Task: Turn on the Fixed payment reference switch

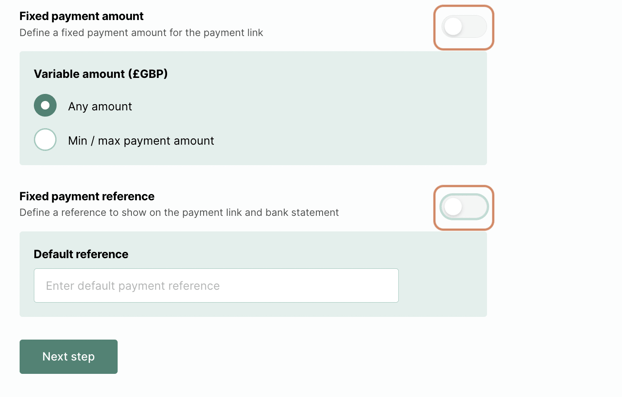Action: click(x=464, y=207)
